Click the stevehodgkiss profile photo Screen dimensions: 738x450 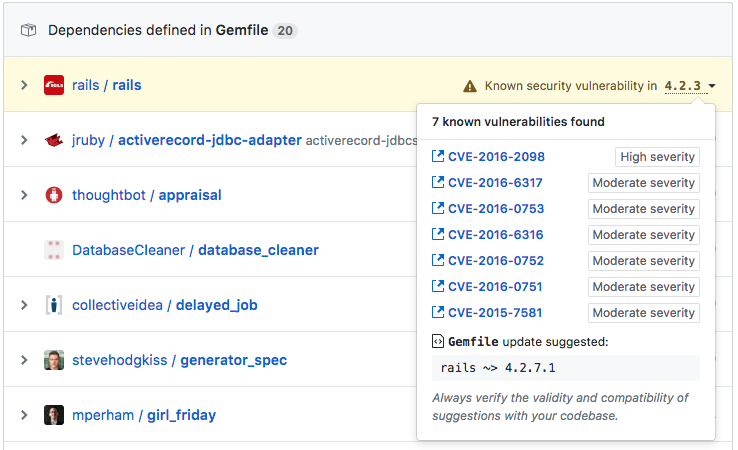[54, 360]
